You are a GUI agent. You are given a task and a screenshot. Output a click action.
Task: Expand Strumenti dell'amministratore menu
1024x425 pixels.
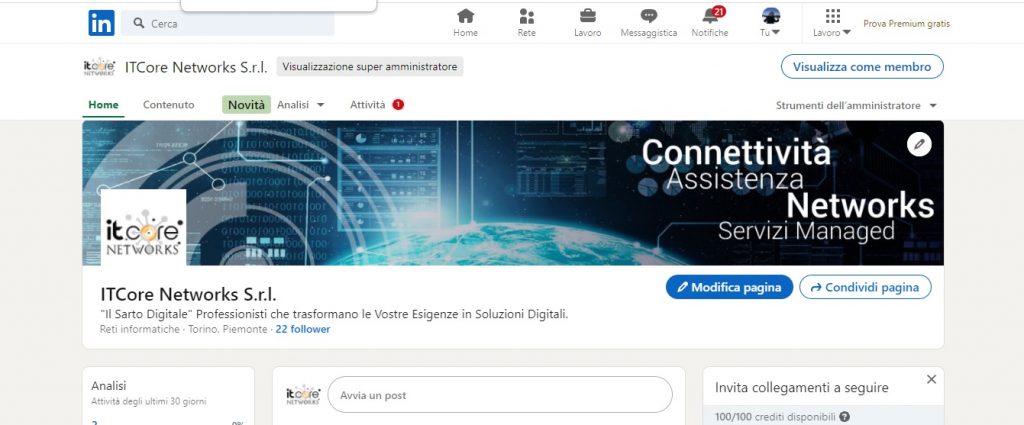tap(856, 105)
